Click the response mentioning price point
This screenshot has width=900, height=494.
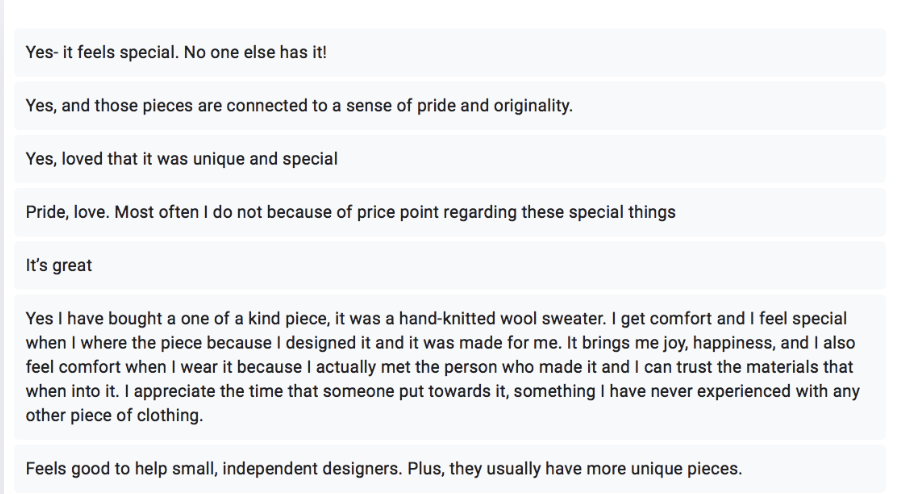pyautogui.click(x=449, y=212)
